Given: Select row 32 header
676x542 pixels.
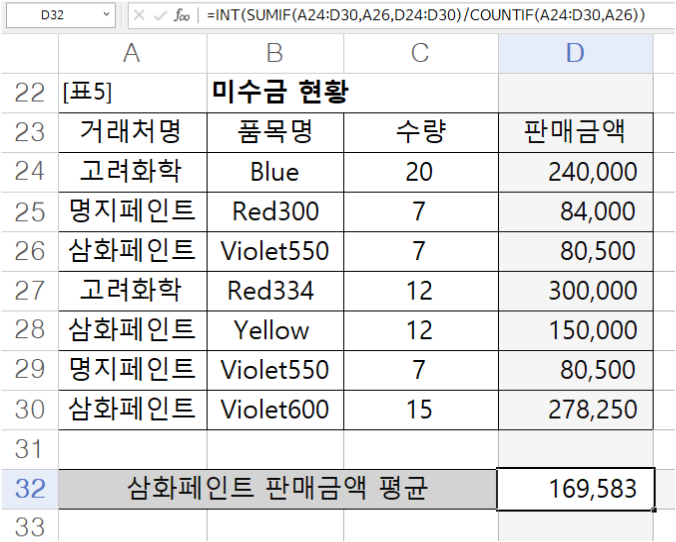Looking at the screenshot, I should point(30,489).
